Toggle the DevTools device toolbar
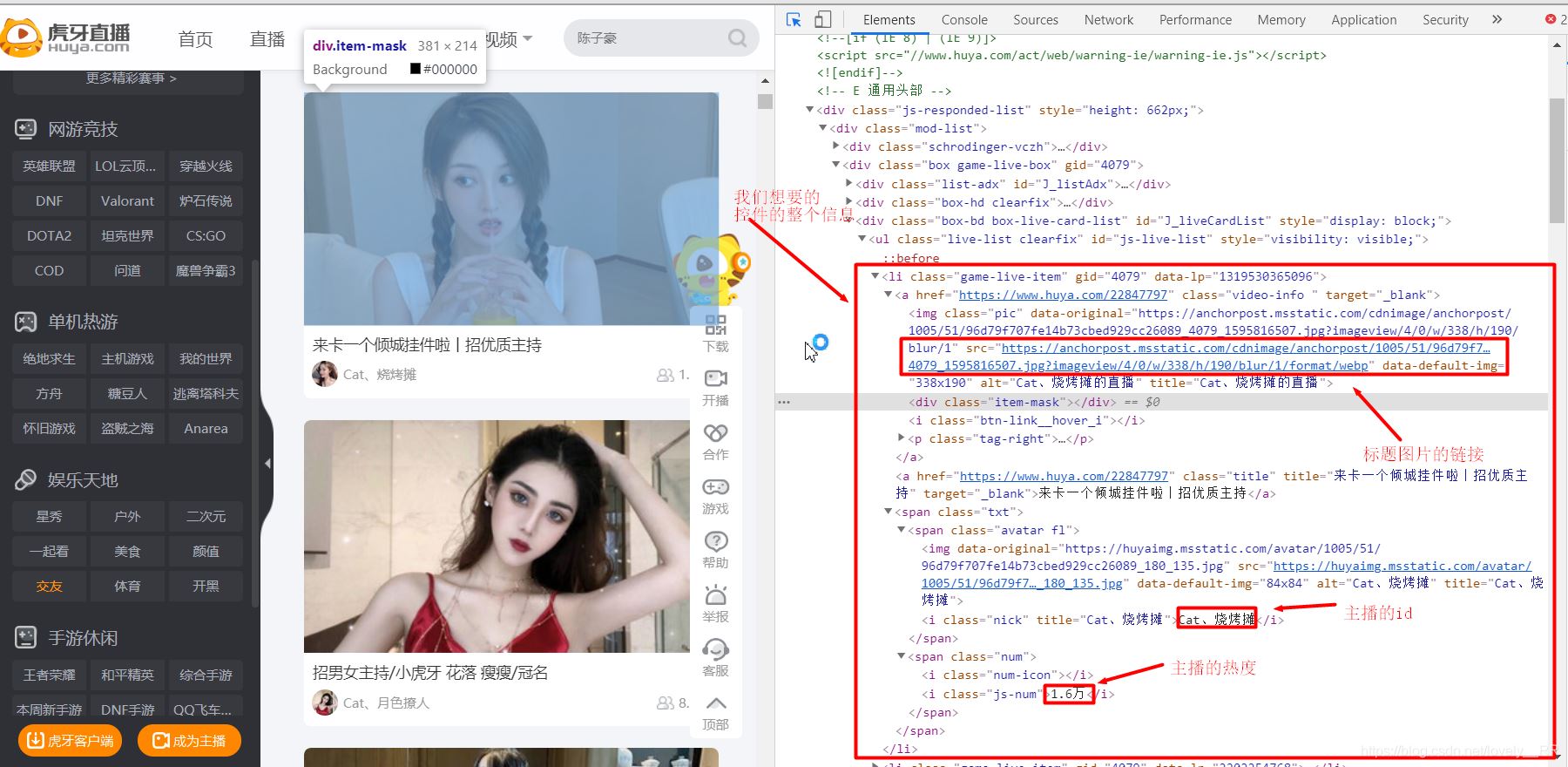 [822, 19]
